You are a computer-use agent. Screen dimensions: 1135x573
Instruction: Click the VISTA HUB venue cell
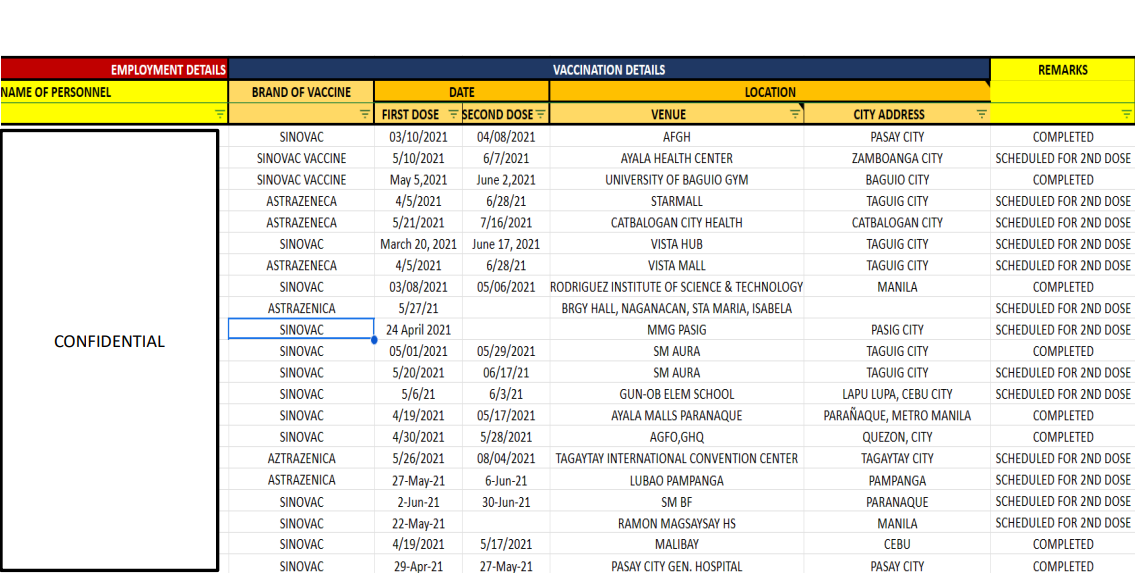pyautogui.click(x=676, y=244)
